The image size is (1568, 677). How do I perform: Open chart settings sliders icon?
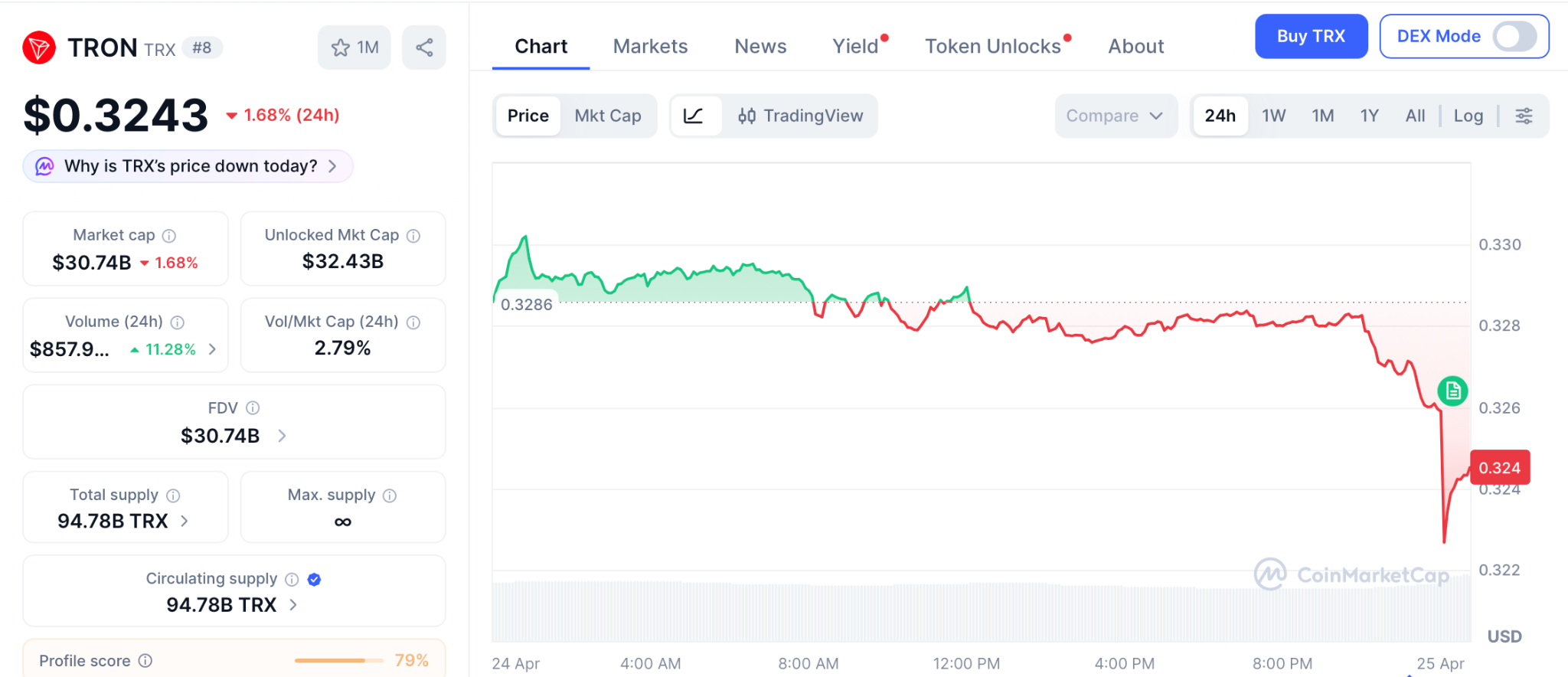tap(1524, 116)
